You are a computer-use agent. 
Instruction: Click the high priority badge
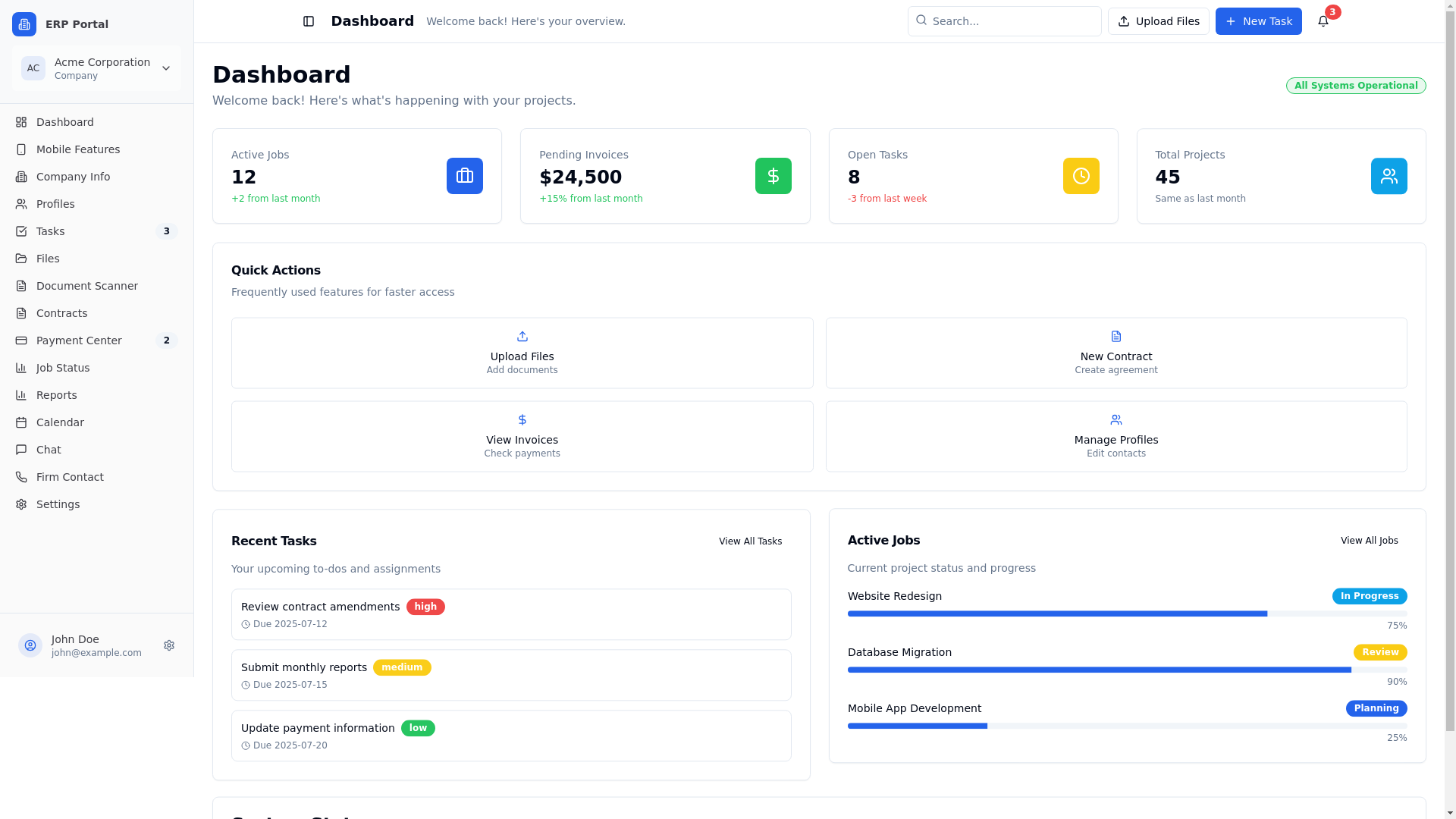click(425, 607)
